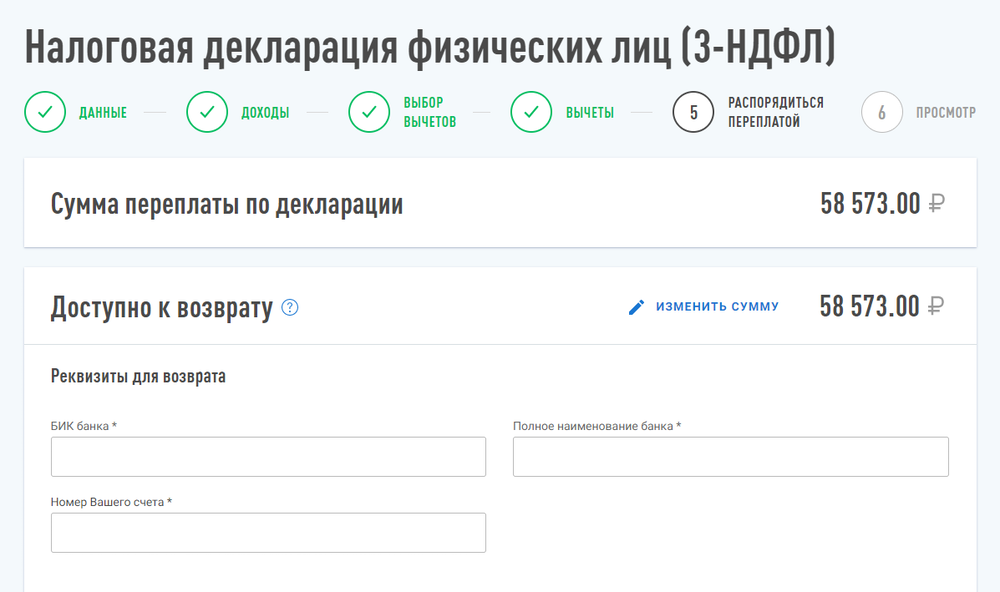Focus the БИК банка input field

(x=268, y=457)
